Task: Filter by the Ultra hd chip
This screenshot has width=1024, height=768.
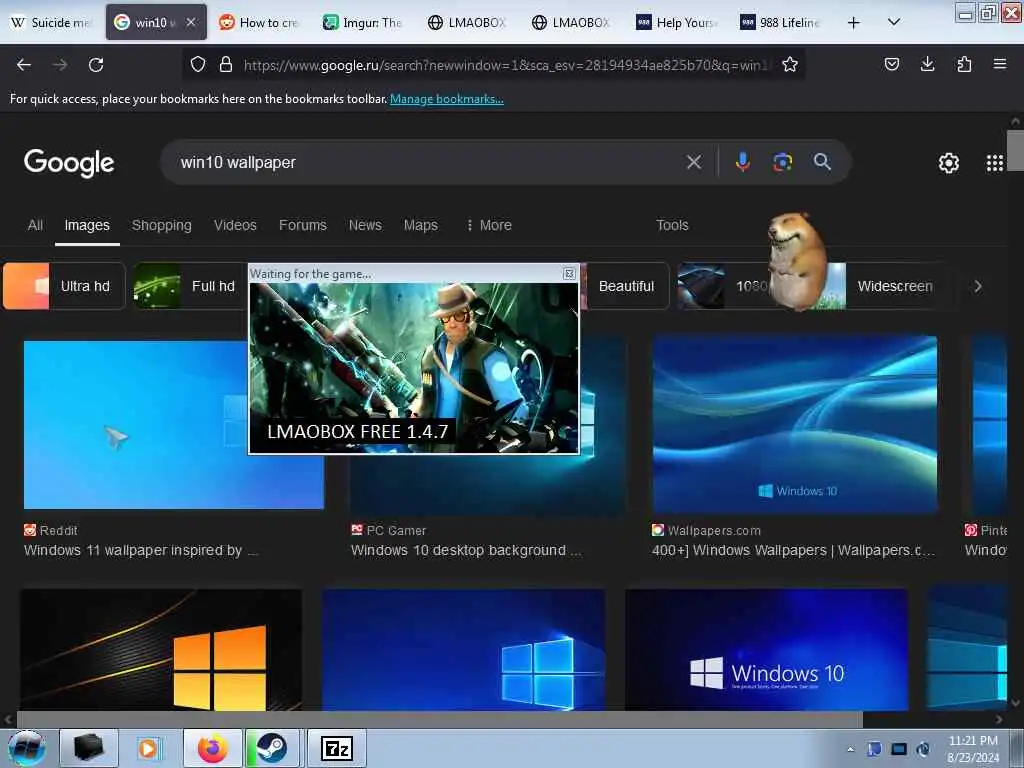Action: click(x=64, y=286)
